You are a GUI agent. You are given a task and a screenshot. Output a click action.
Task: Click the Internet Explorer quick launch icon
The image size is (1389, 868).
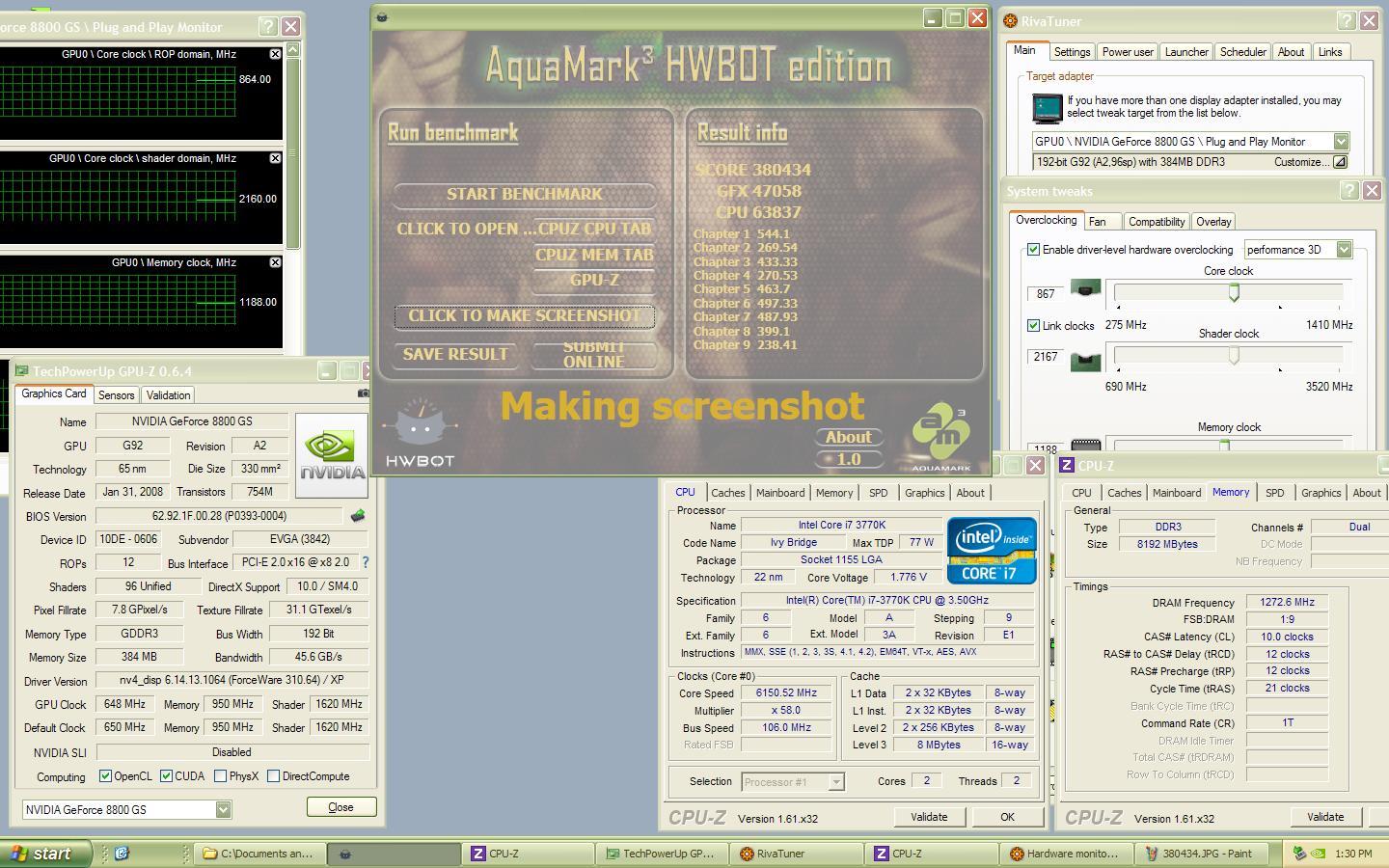pos(122,853)
